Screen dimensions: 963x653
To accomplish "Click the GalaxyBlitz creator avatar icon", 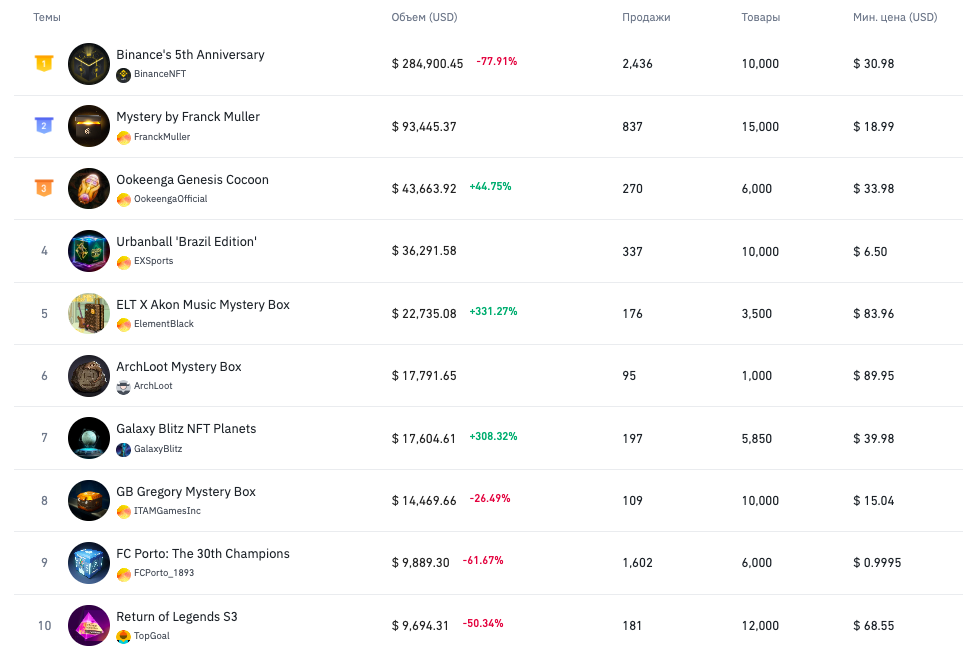I will (x=123, y=450).
